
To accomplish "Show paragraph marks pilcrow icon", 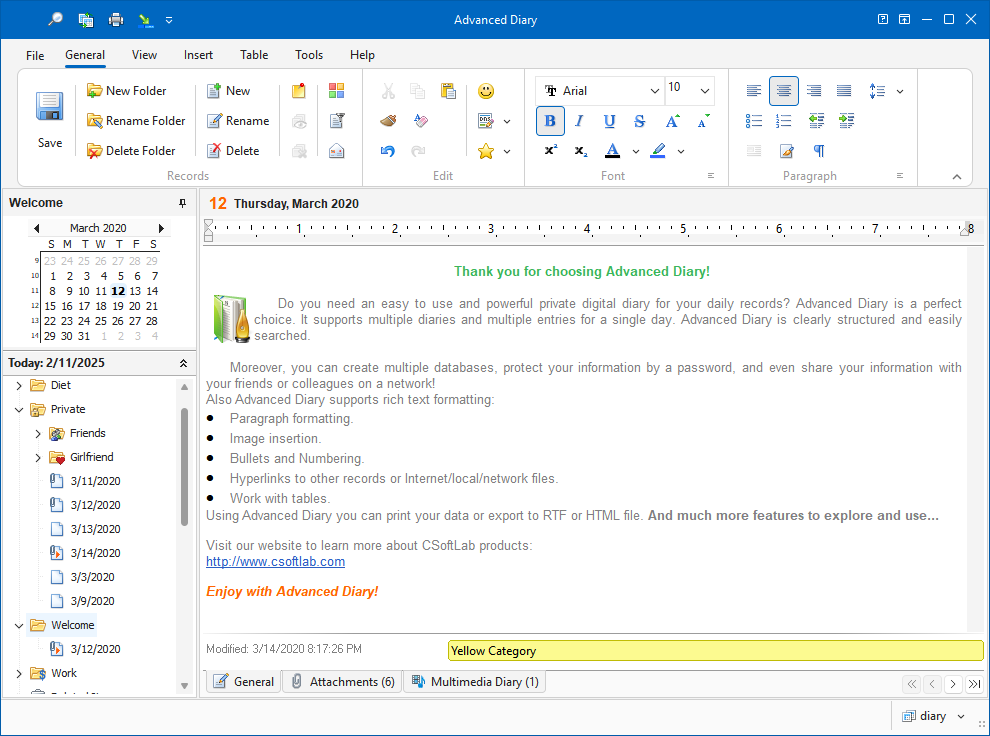I will click(819, 151).
